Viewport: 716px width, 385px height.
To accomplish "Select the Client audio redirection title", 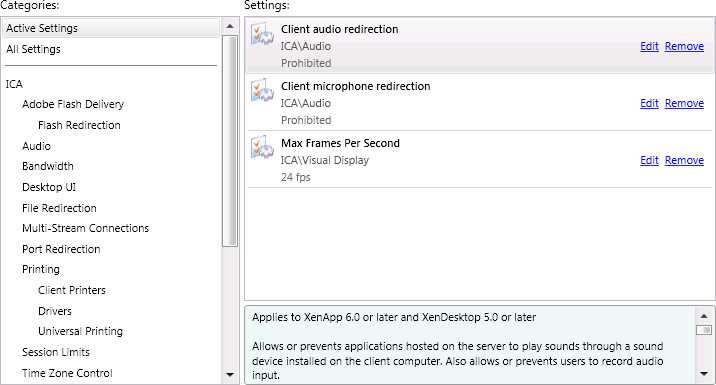I will (339, 29).
